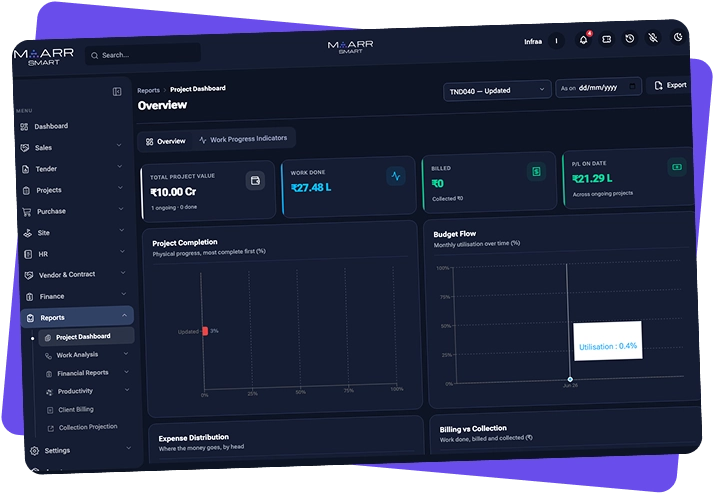This screenshot has width=715, height=494.
Task: Click the Financial Reports icon
Action: point(49,374)
